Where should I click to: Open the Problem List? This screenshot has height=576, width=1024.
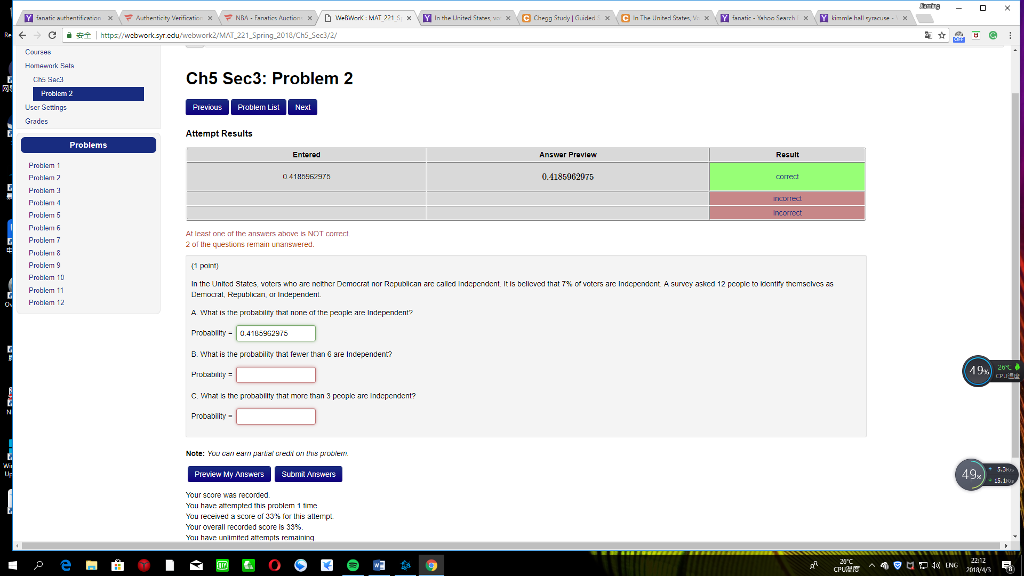click(x=258, y=107)
